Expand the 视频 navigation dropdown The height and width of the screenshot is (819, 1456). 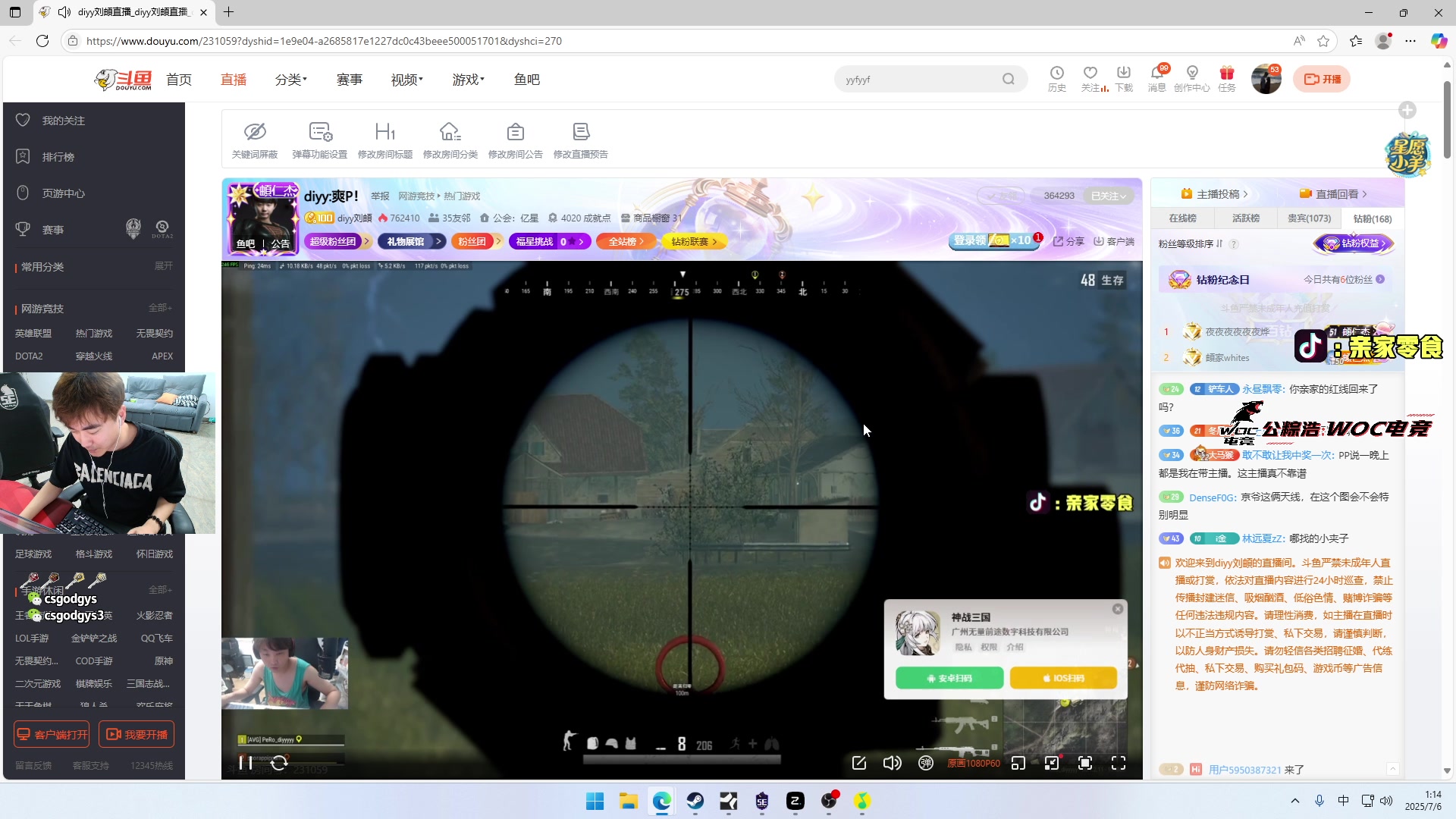pos(407,80)
